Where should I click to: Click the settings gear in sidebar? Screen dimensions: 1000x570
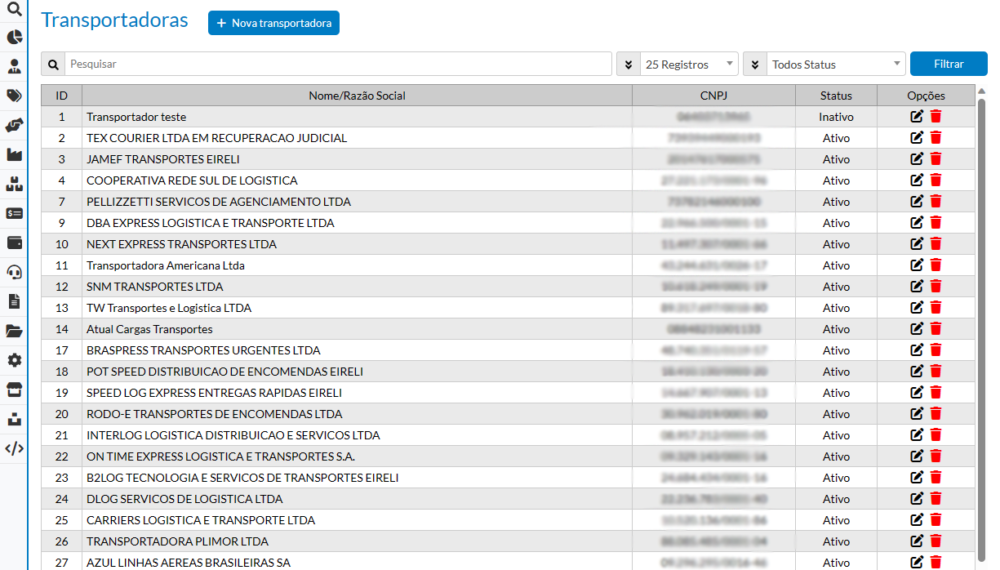click(x=14, y=360)
